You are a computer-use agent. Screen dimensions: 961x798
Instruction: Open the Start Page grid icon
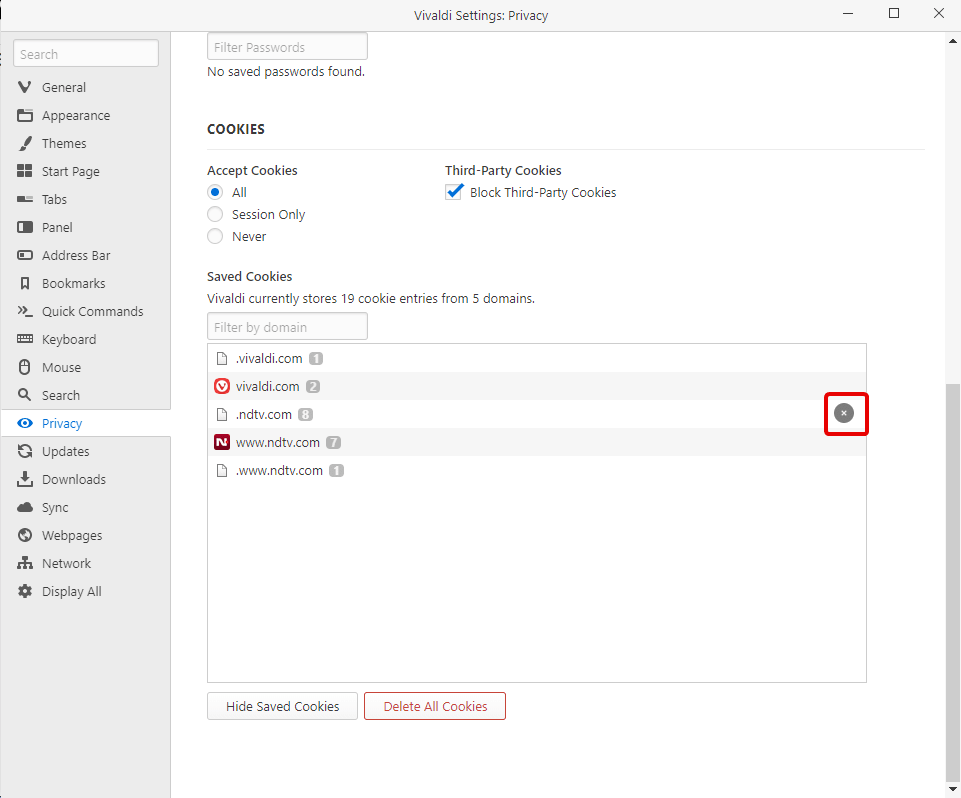[25, 171]
